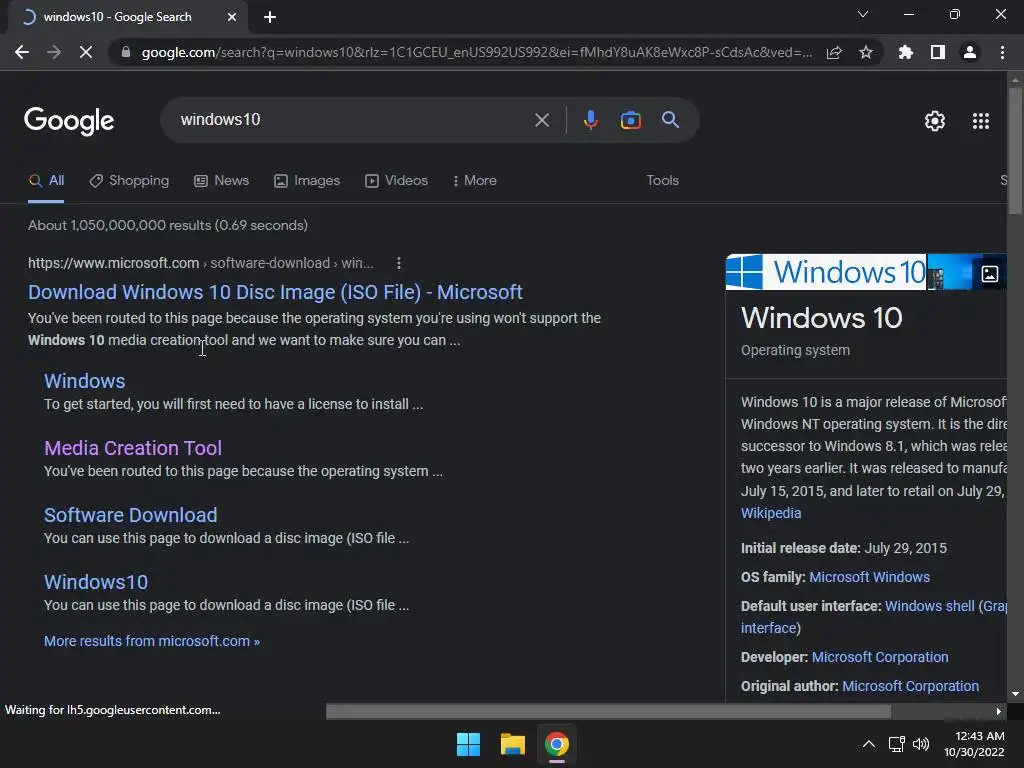Viewport: 1024px width, 768px height.
Task: Open File Explorer from the taskbar
Action: (x=513, y=744)
